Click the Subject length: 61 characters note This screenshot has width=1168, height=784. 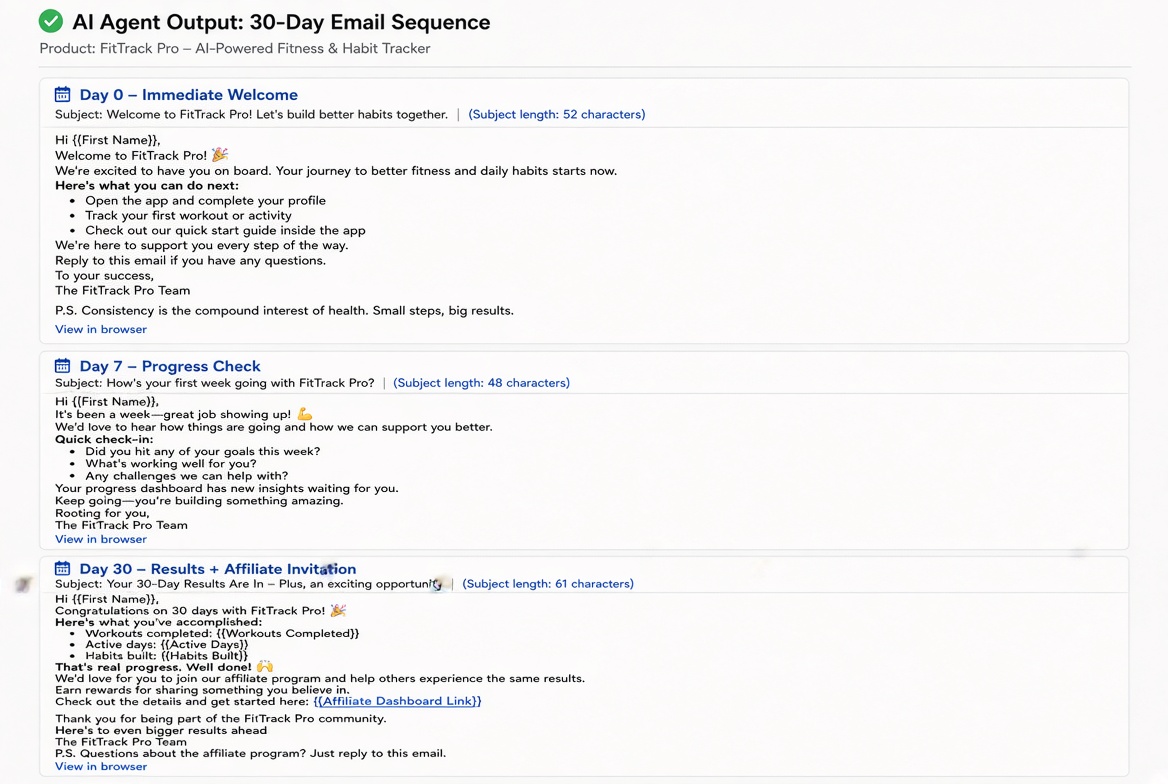pyautogui.click(x=548, y=584)
